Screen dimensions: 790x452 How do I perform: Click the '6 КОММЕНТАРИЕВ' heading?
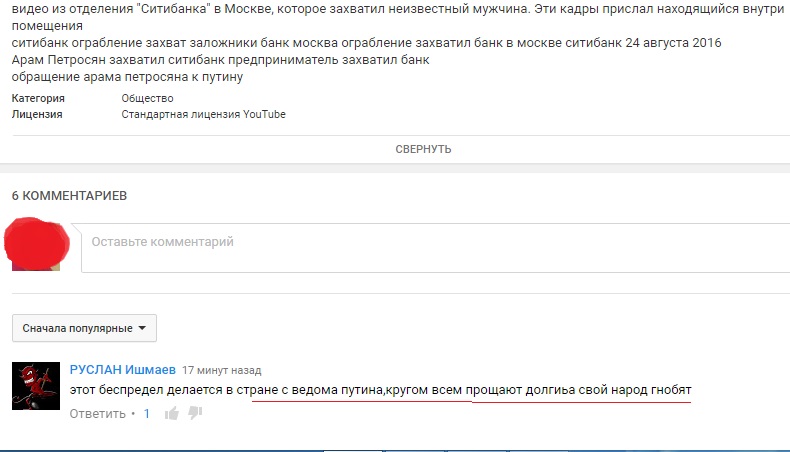tap(69, 196)
